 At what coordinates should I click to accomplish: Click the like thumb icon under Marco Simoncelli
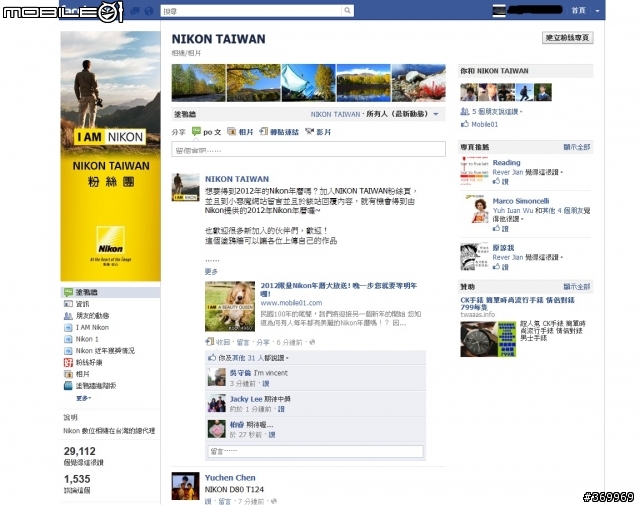(496, 228)
